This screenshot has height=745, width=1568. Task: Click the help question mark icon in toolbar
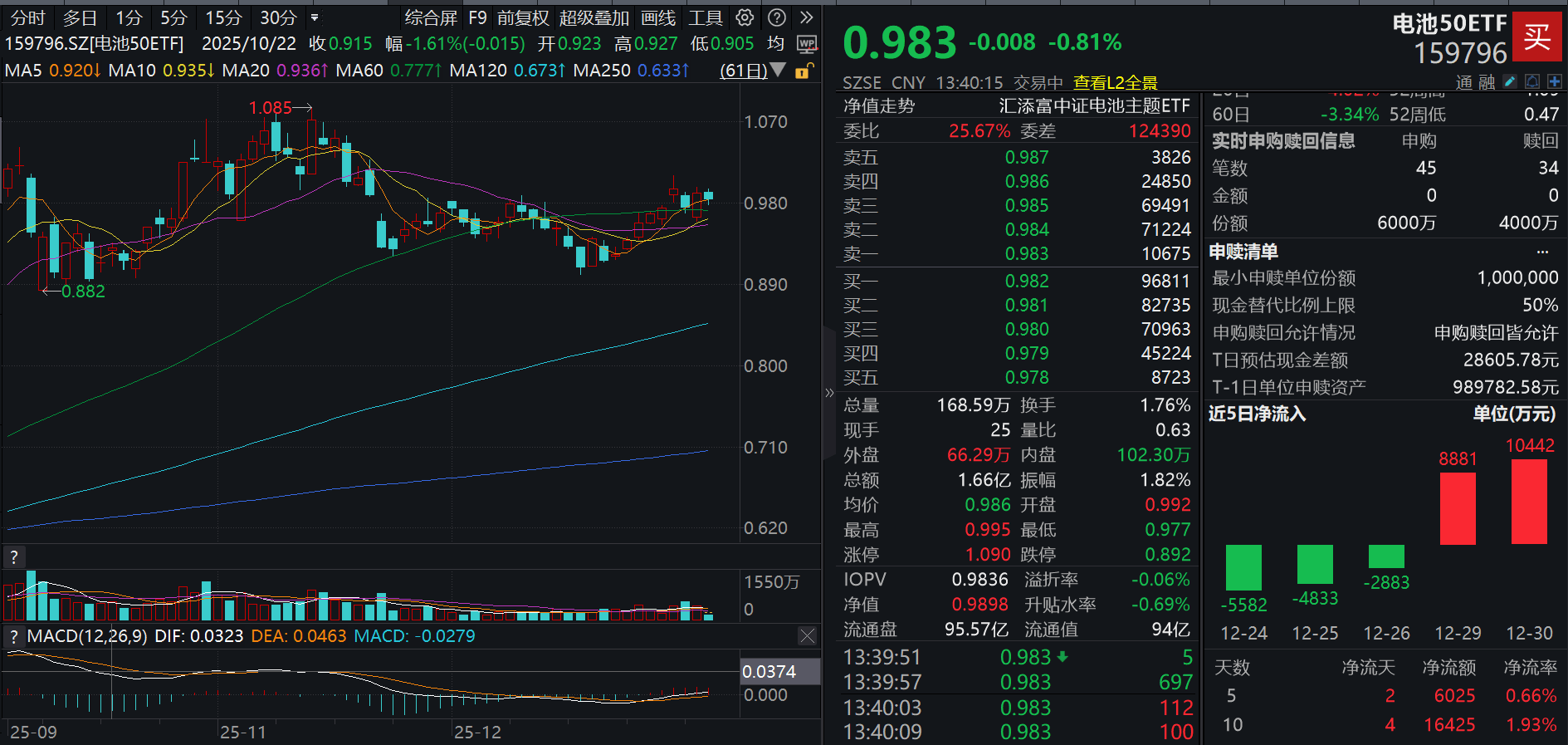pyautogui.click(x=777, y=17)
